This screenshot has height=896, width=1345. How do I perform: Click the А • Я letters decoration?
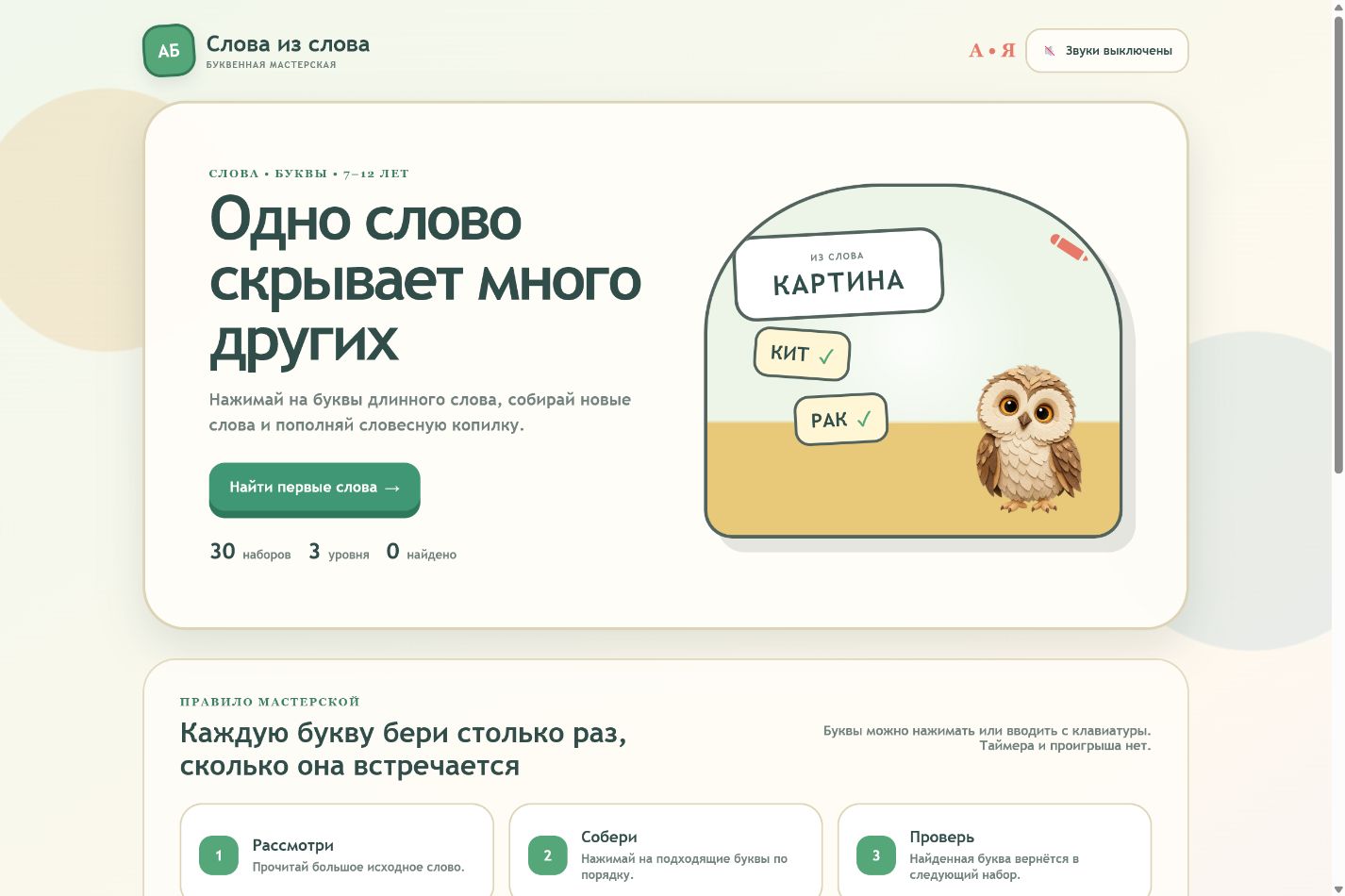click(x=992, y=51)
